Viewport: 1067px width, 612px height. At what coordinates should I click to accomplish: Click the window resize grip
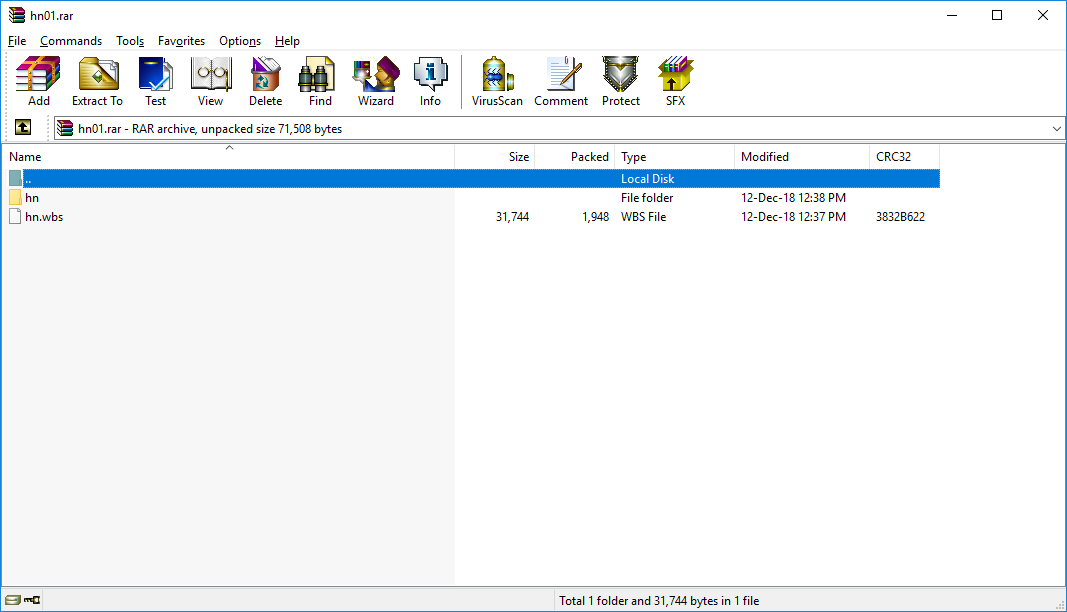pos(1060,605)
